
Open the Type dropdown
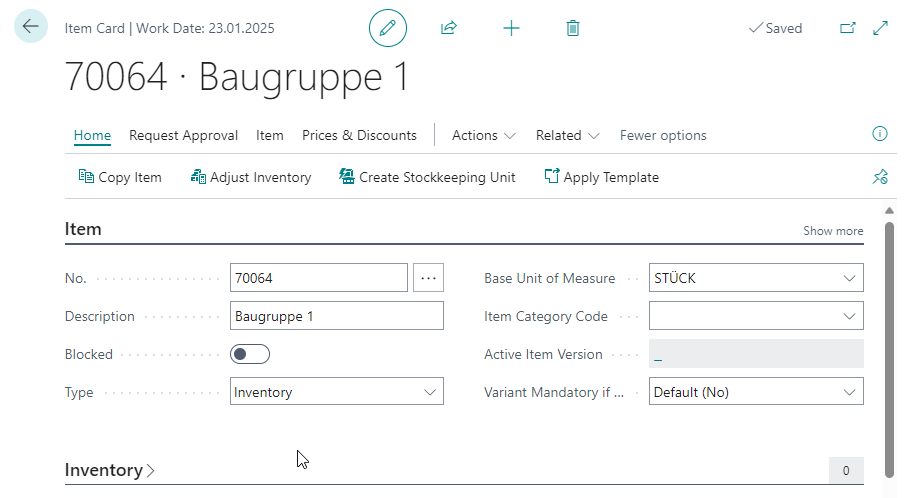click(337, 392)
